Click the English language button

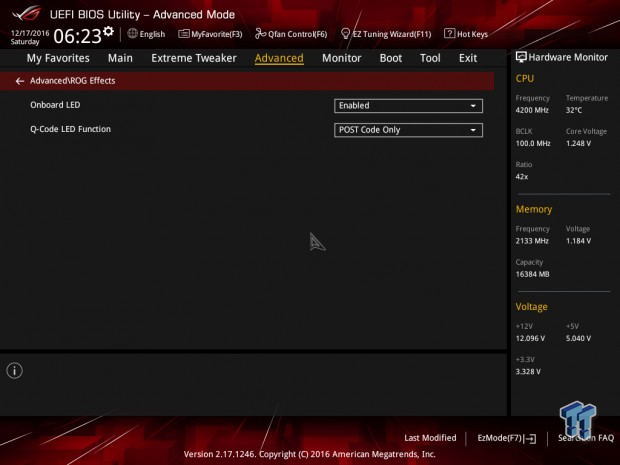[146, 34]
